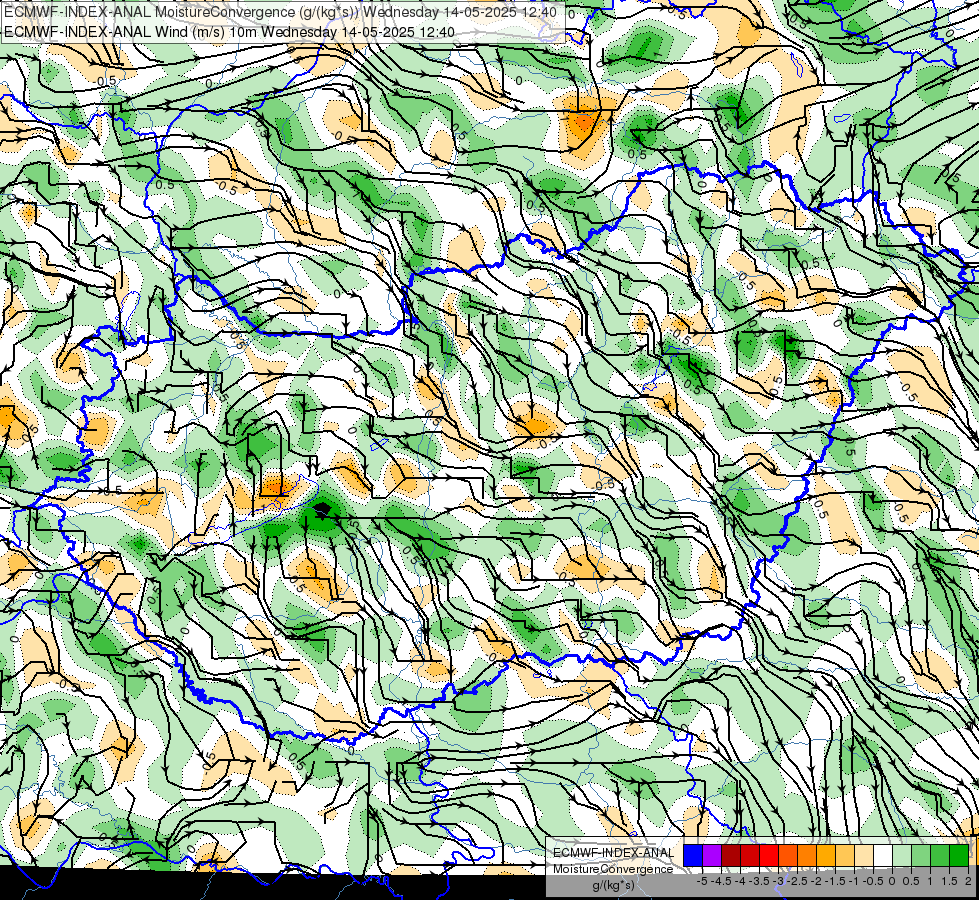This screenshot has height=900, width=979.
Task: Select the dark maroon swatch at -4
Action: click(731, 855)
